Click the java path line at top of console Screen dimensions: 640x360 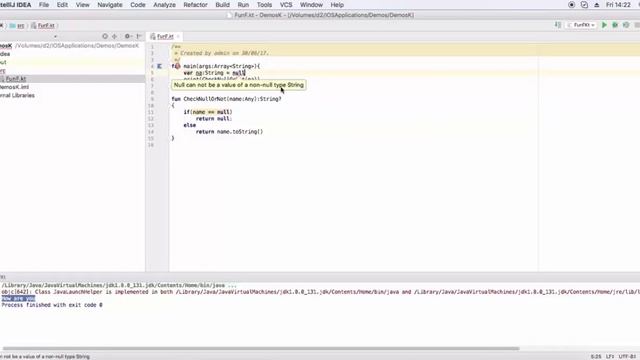(119, 285)
